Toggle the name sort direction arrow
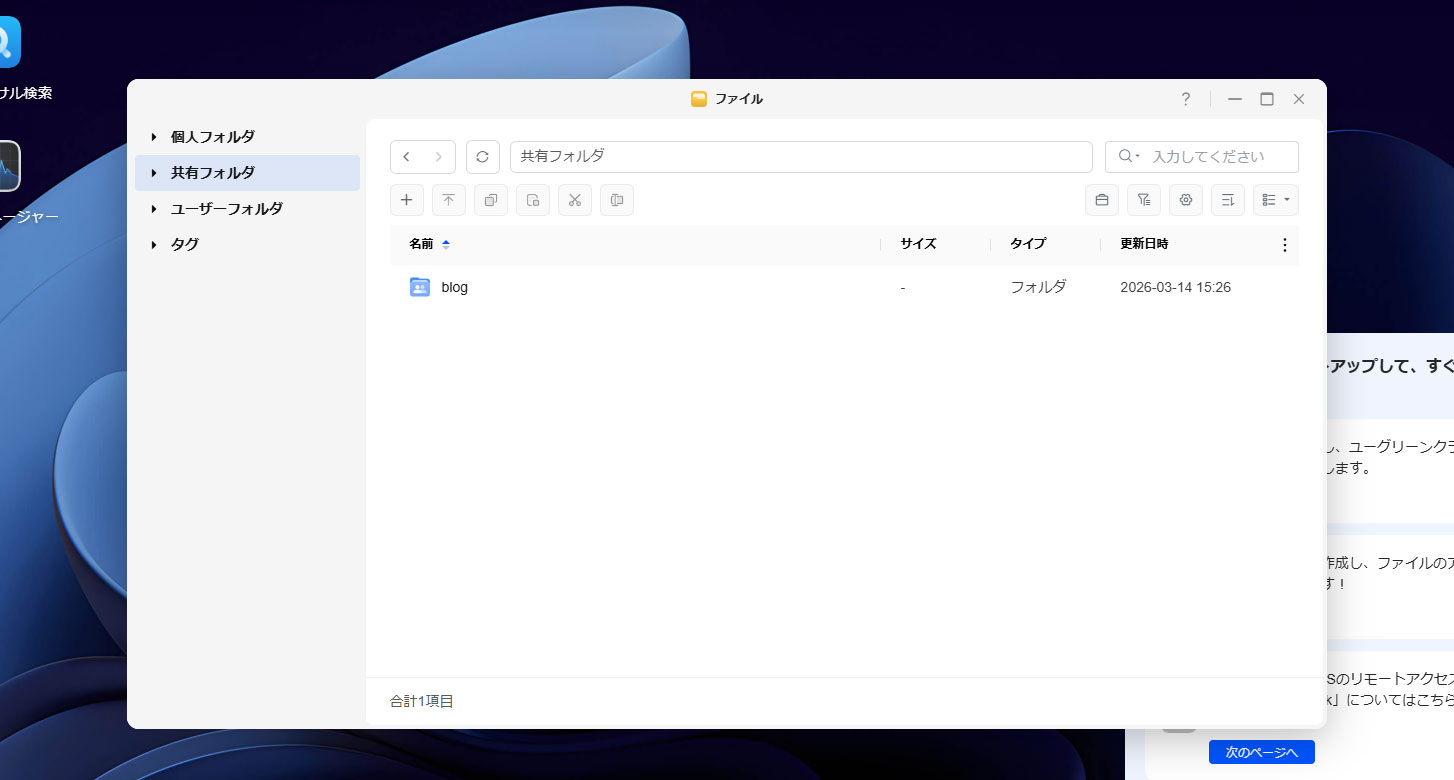The width and height of the screenshot is (1454, 780). pyautogui.click(x=445, y=243)
